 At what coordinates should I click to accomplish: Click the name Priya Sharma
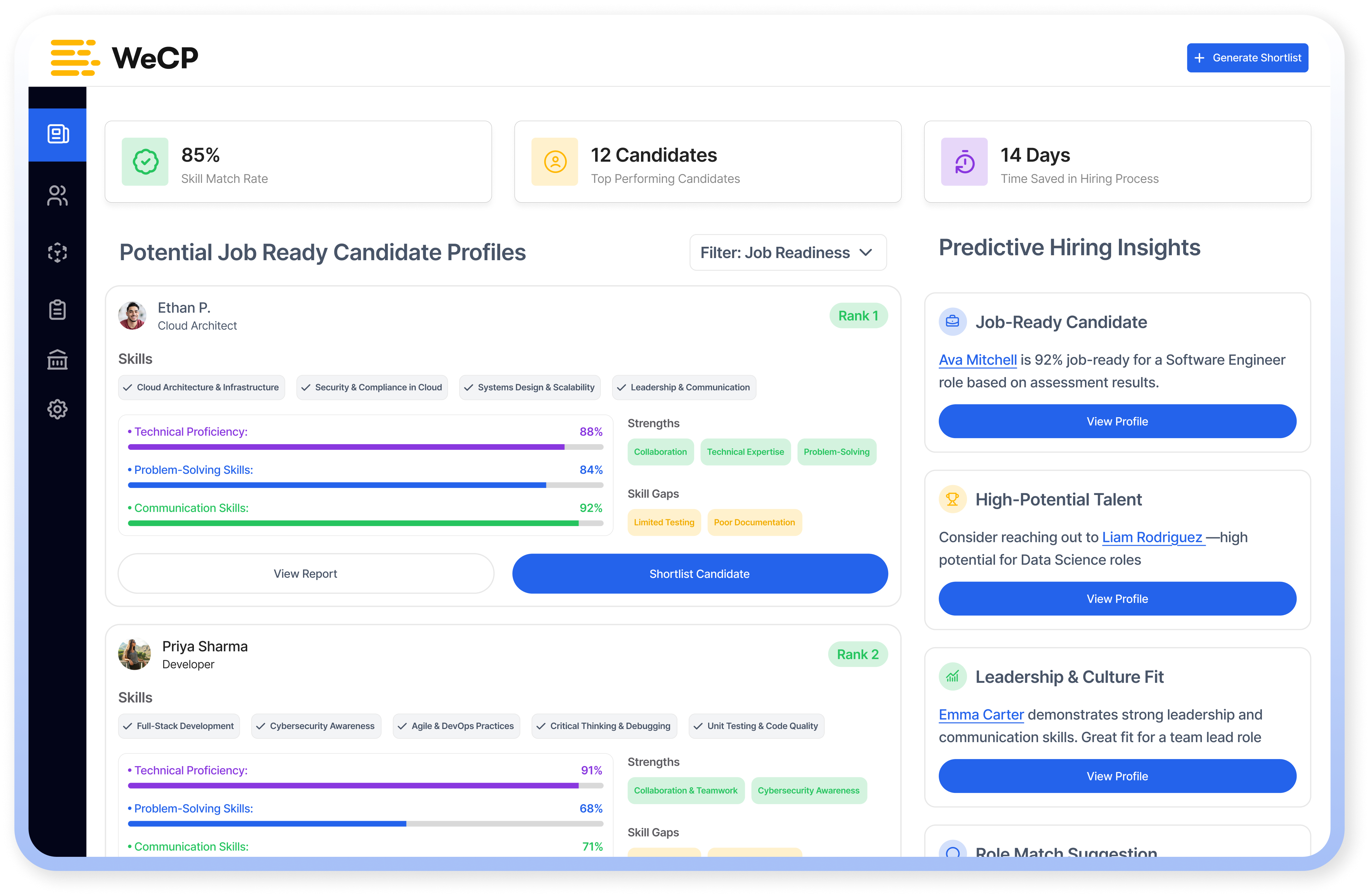point(205,646)
